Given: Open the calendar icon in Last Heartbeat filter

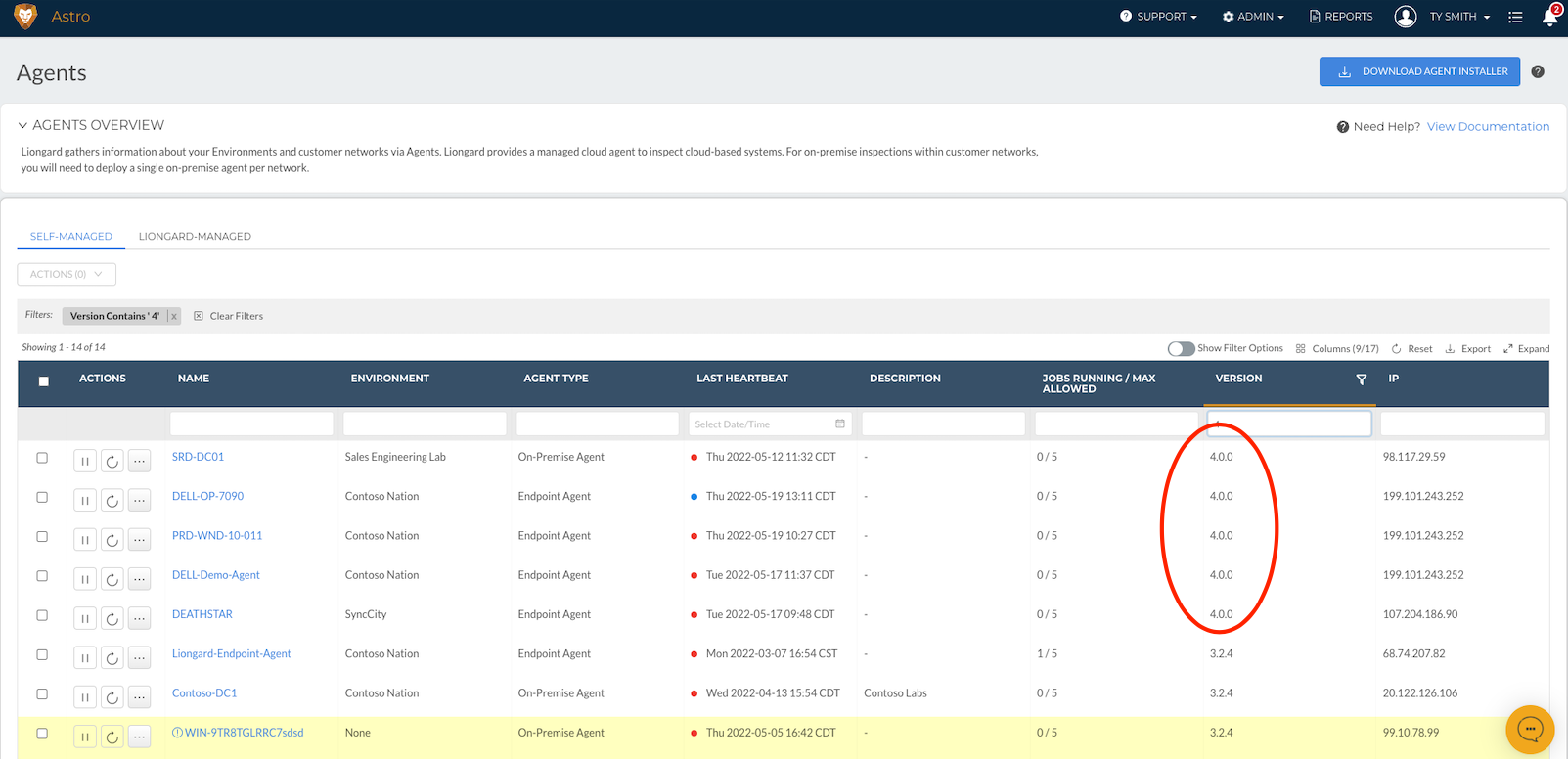Looking at the screenshot, I should click(840, 424).
